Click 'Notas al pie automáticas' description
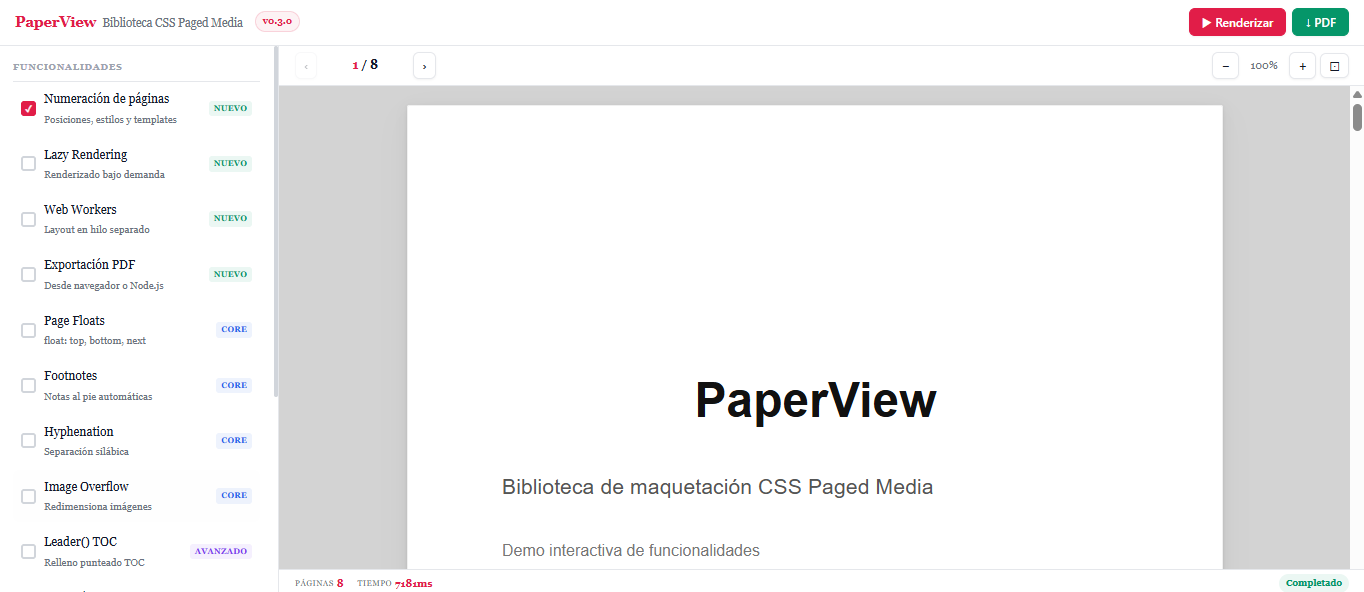The width and height of the screenshot is (1364, 592). pos(98,397)
